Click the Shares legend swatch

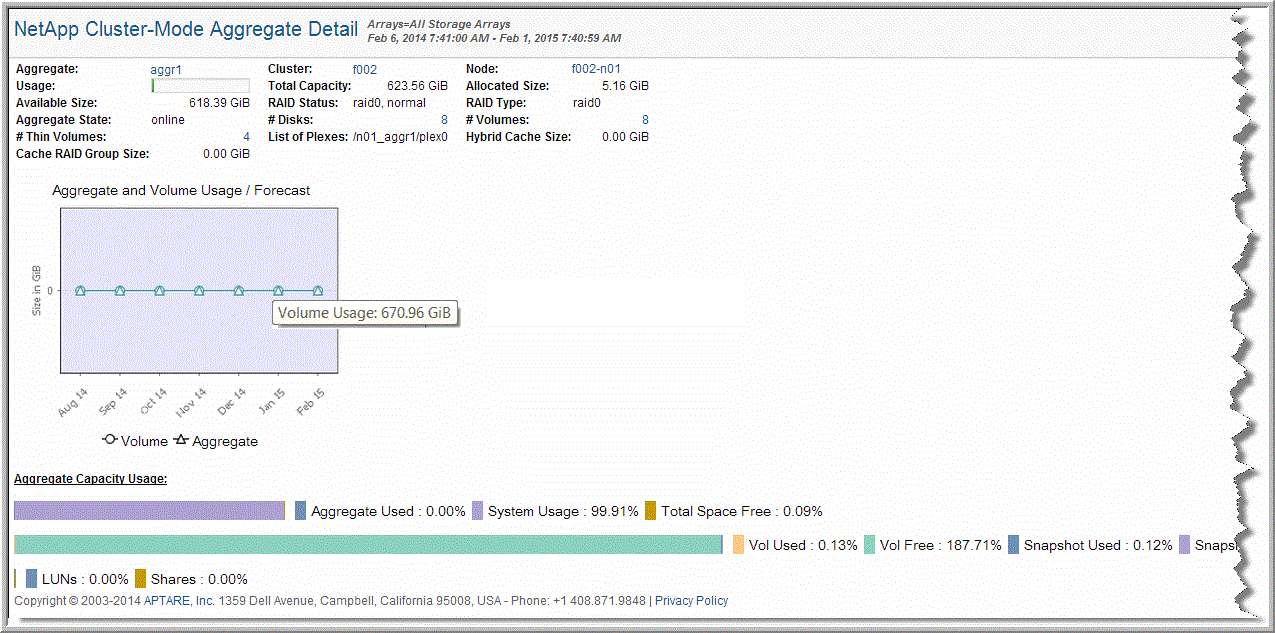click(140, 579)
